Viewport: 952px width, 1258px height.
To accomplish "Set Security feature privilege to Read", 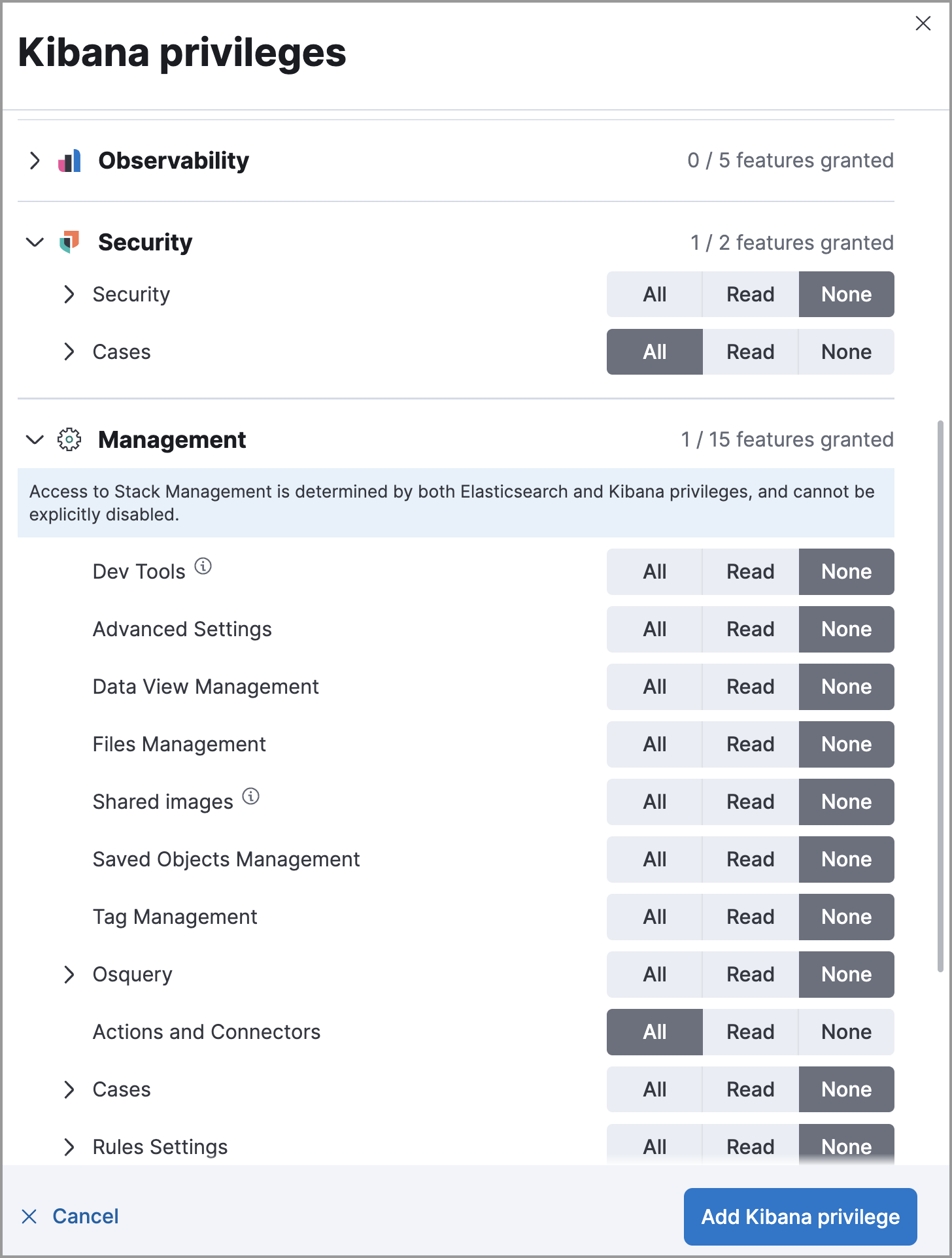I will coord(750,294).
